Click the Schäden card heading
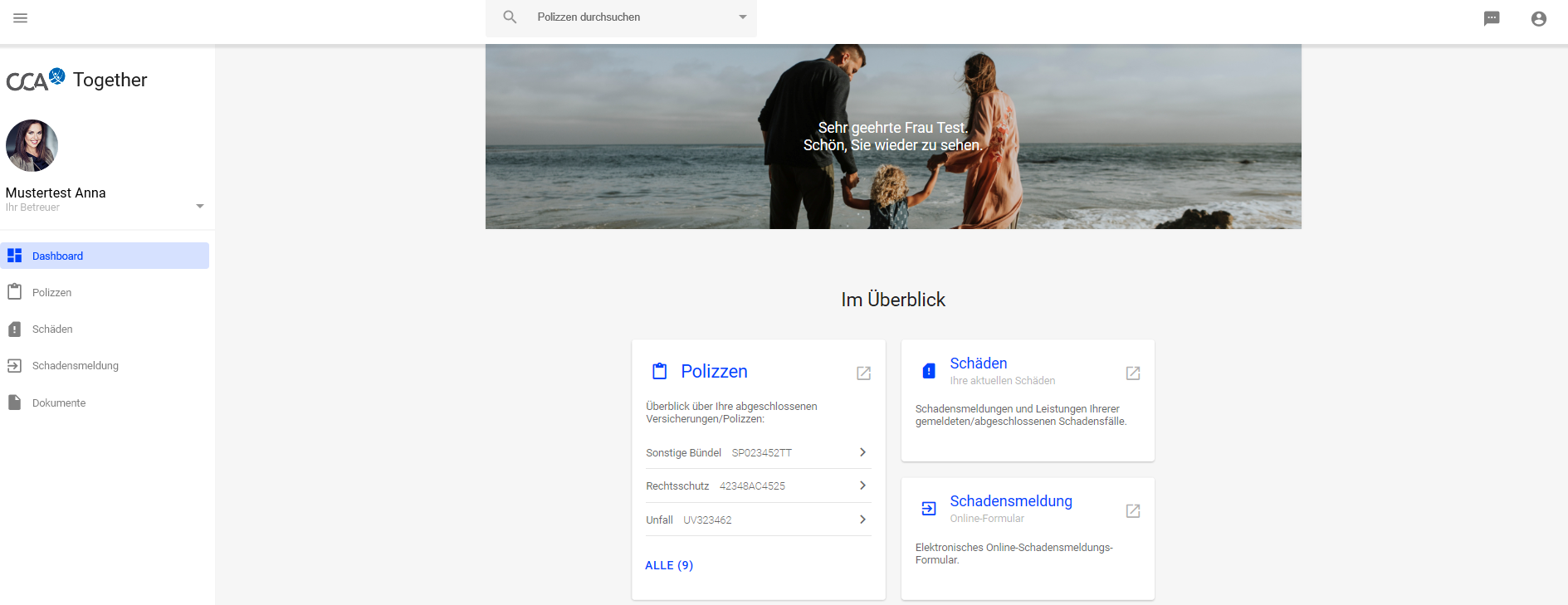This screenshot has width=1568, height=605. pyautogui.click(x=979, y=363)
